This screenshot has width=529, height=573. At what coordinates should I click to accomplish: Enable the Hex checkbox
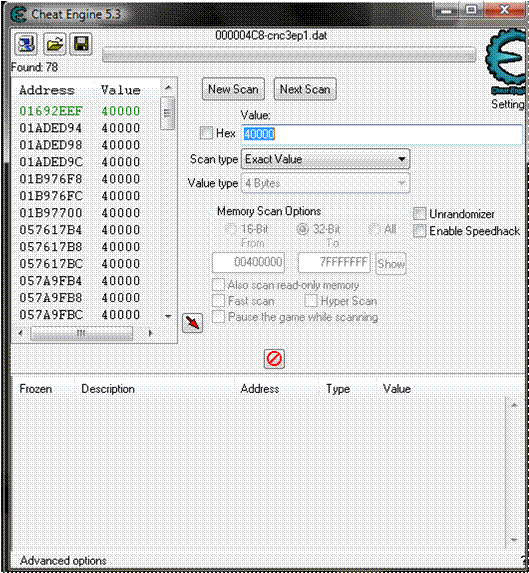click(x=206, y=133)
